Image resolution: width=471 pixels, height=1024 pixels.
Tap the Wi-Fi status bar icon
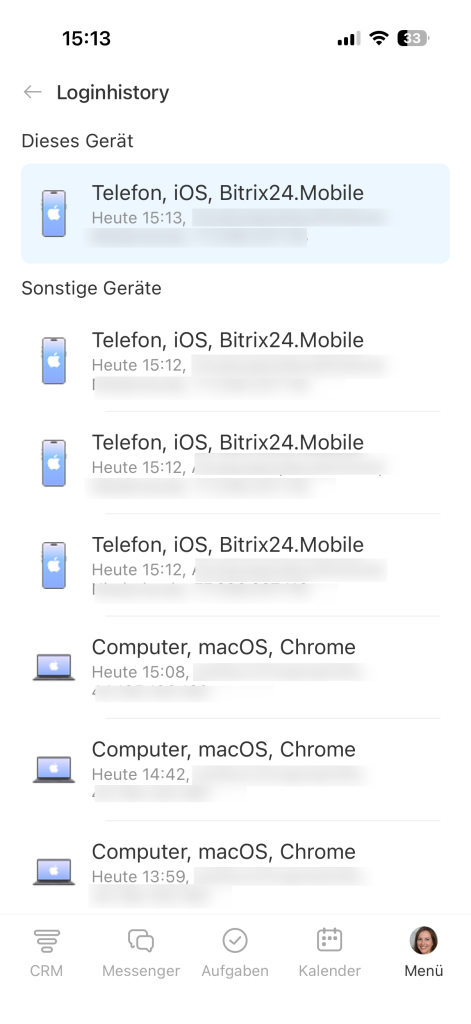click(x=378, y=38)
